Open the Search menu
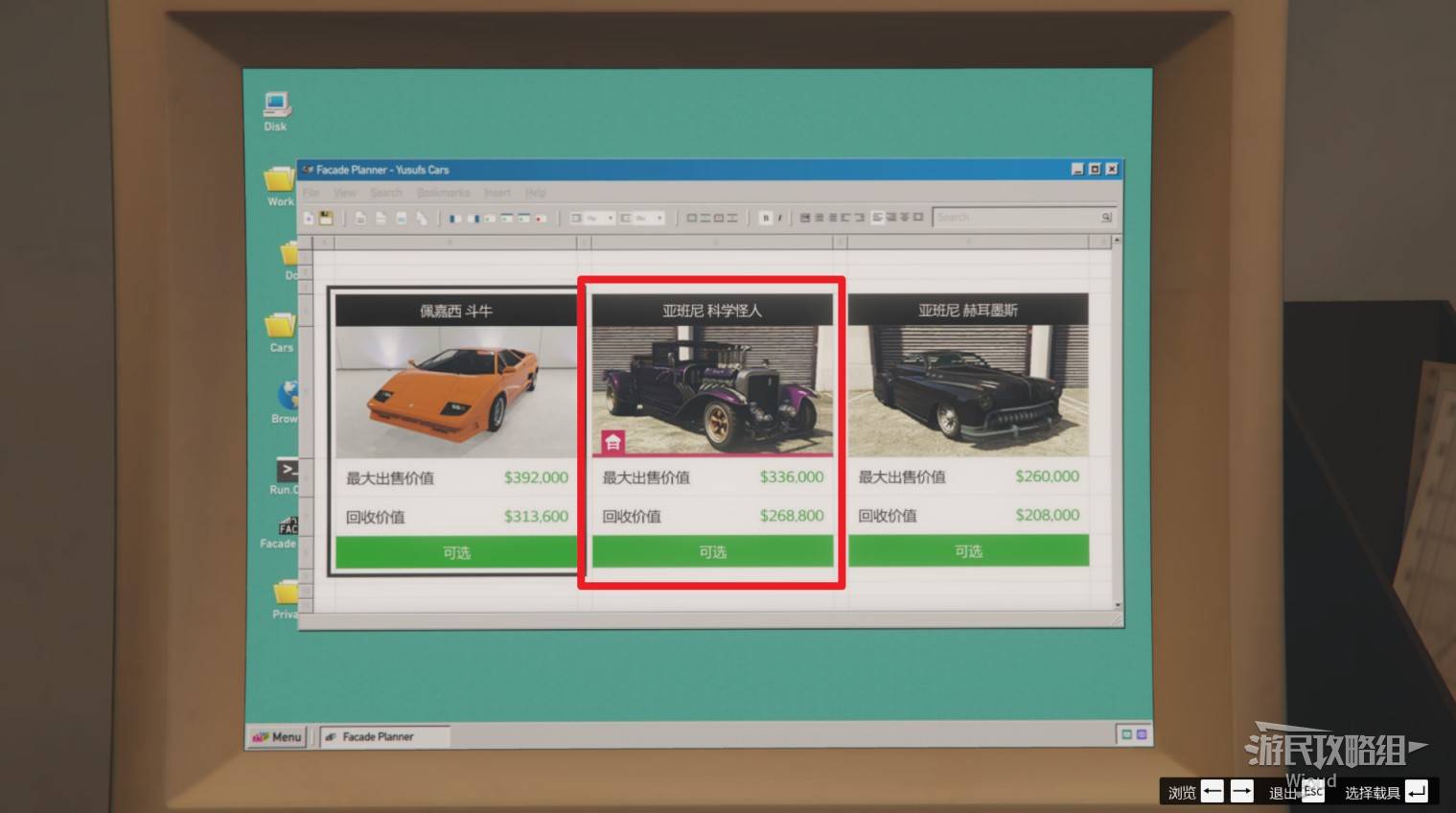This screenshot has height=813, width=1456. [386, 193]
